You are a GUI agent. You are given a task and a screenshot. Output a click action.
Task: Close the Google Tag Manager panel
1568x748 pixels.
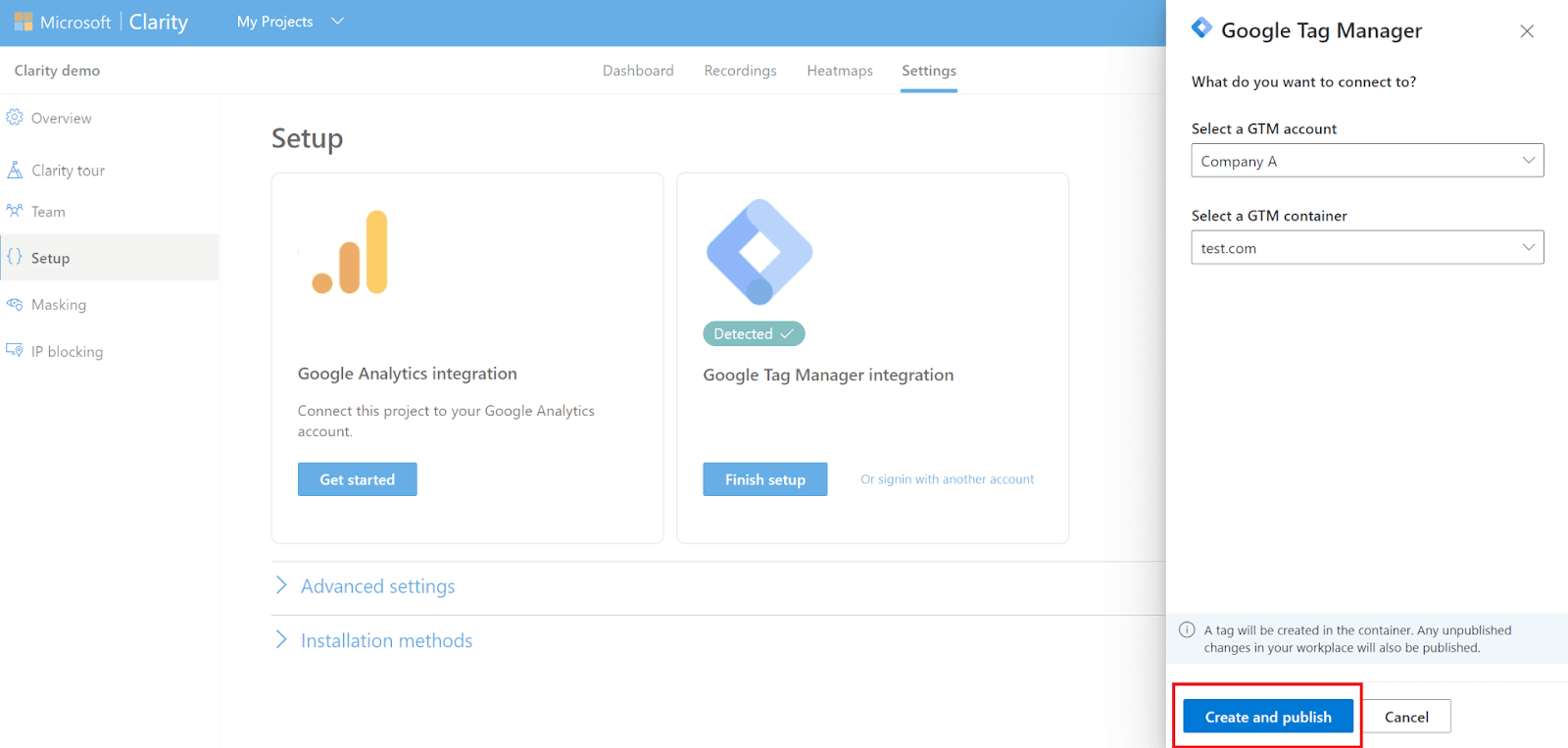[1527, 31]
